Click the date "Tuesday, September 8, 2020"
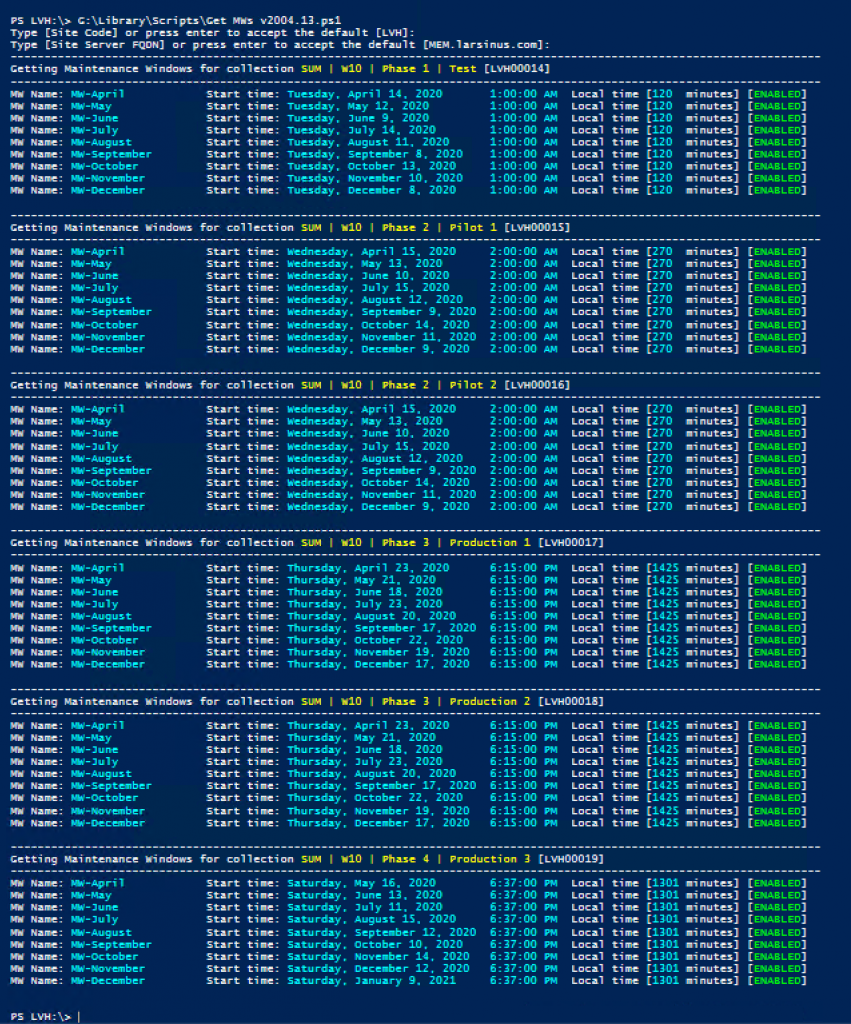851x1024 pixels. 375,154
